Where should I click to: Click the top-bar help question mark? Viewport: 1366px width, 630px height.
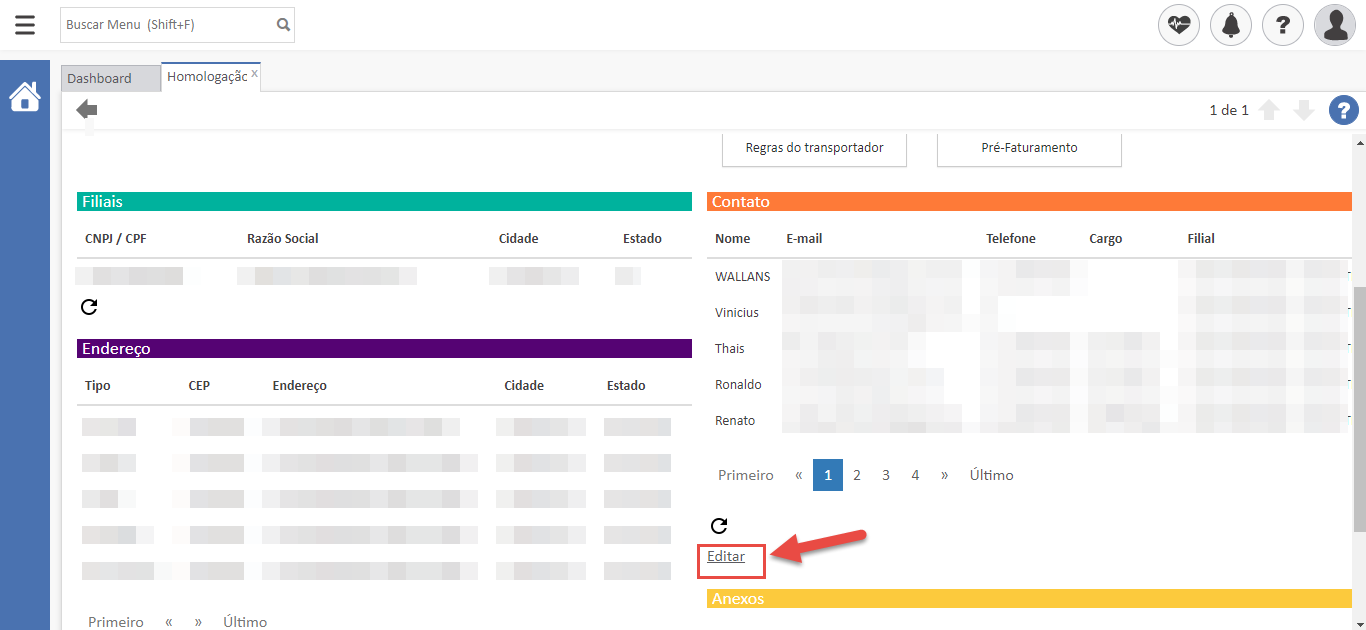[1283, 25]
